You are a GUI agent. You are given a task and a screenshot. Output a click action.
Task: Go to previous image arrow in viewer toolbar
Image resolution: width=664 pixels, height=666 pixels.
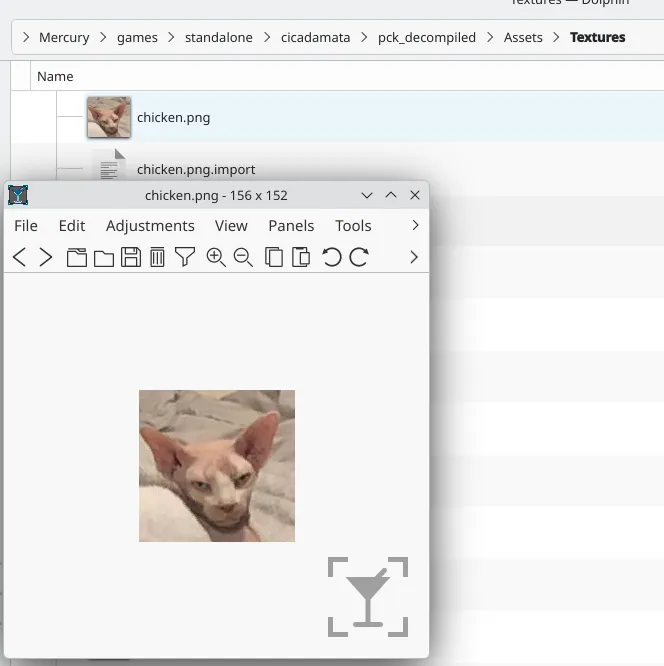(x=20, y=257)
